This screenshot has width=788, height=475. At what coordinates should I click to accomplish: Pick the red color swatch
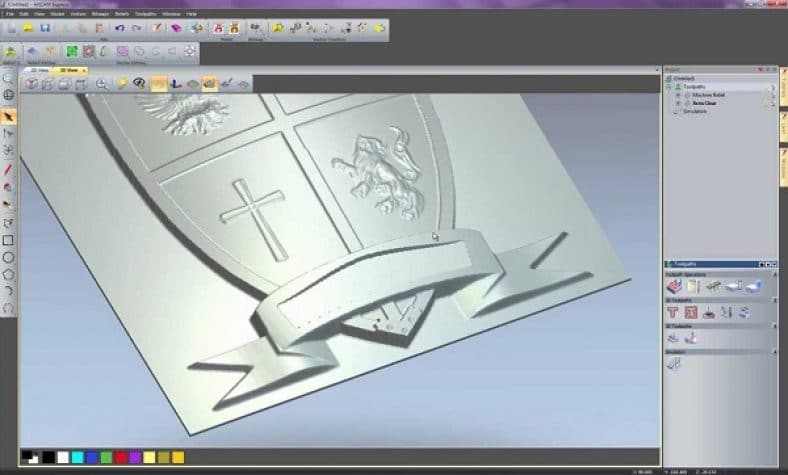click(x=121, y=457)
